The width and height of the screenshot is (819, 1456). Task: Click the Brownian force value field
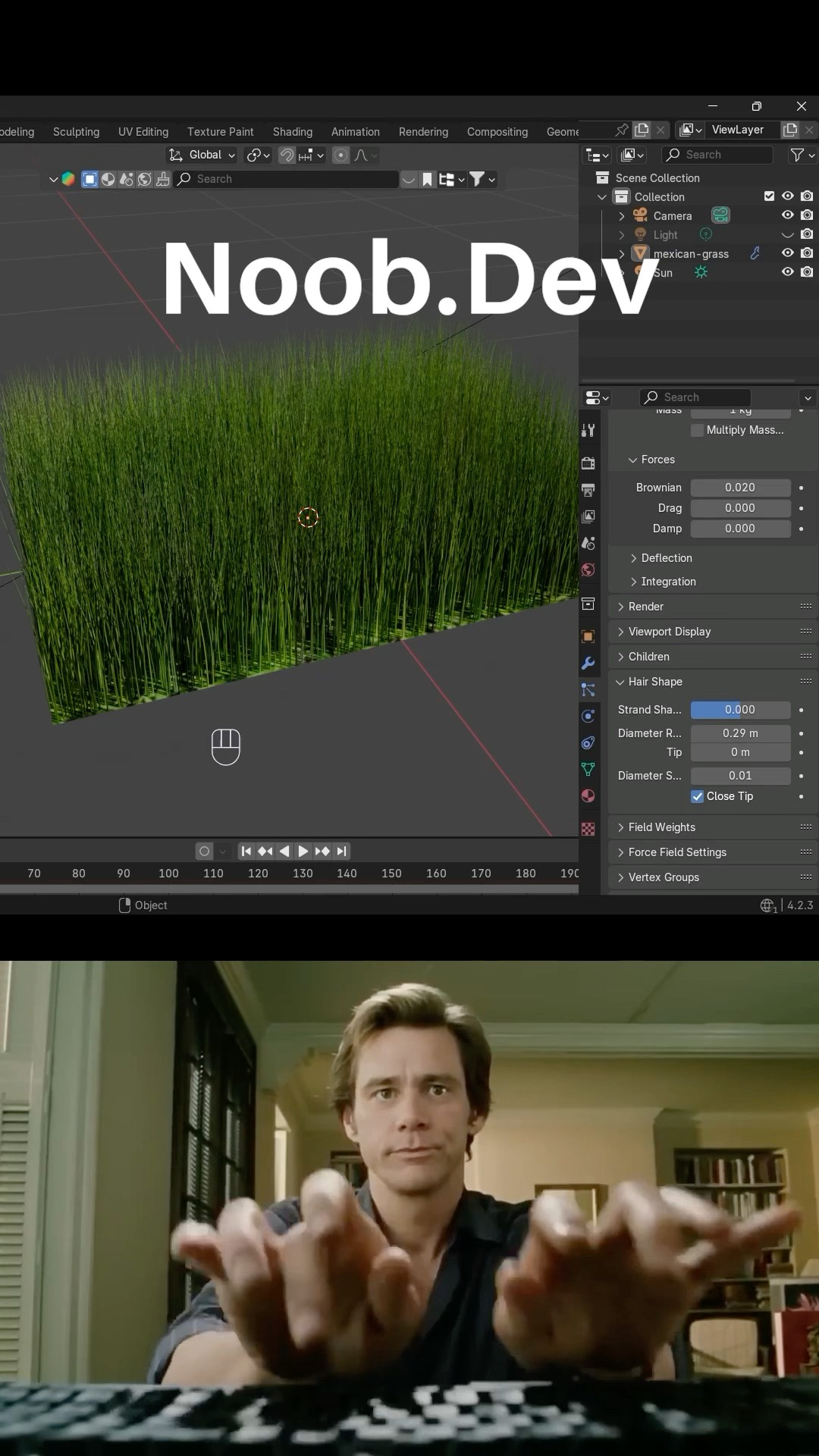pyautogui.click(x=740, y=488)
